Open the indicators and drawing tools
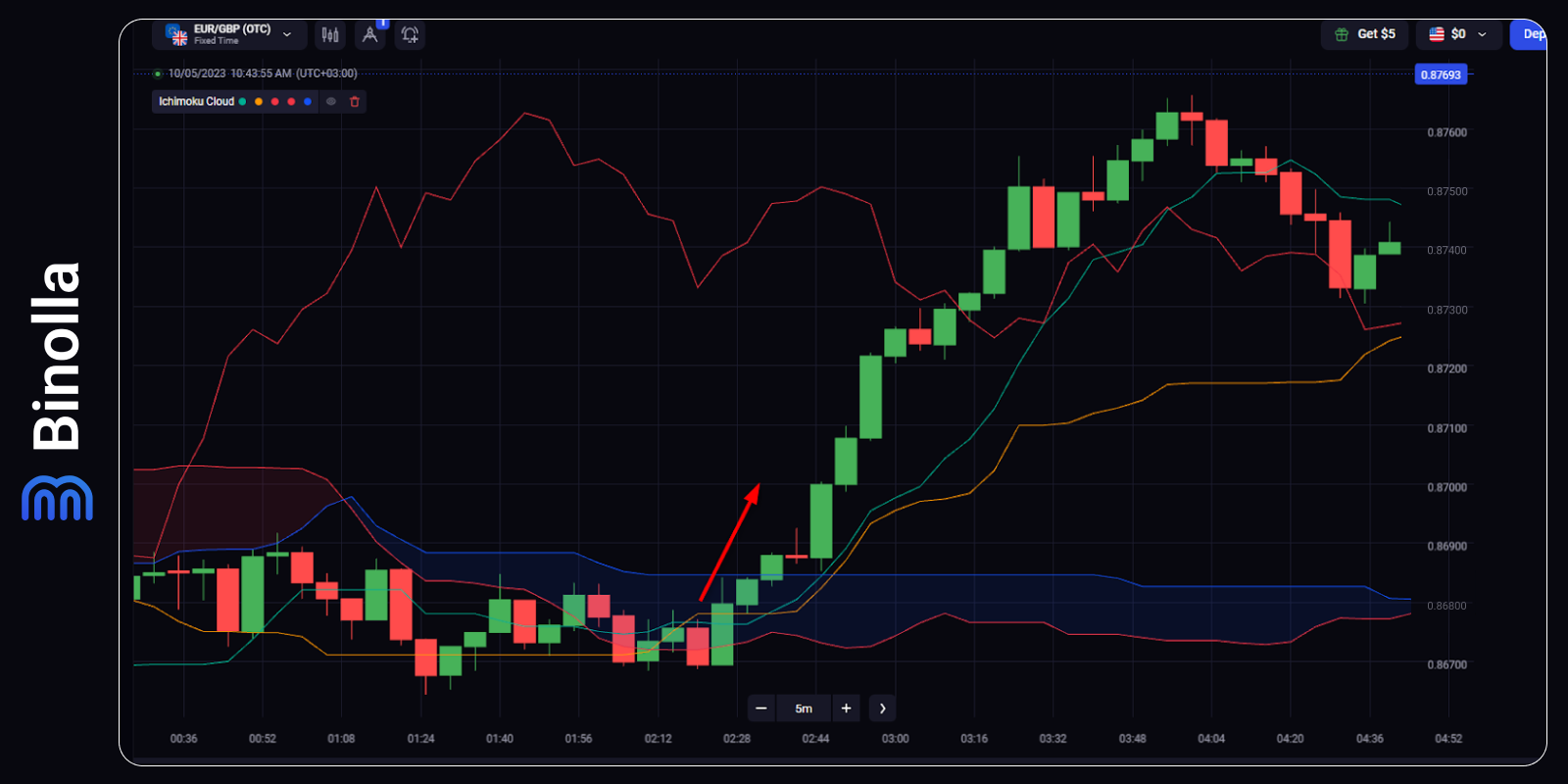This screenshot has height=784, width=1568. pyautogui.click(x=370, y=34)
